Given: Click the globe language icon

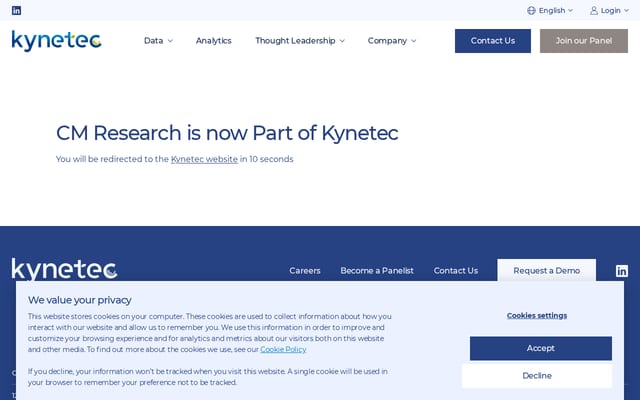Looking at the screenshot, I should pyautogui.click(x=531, y=11).
